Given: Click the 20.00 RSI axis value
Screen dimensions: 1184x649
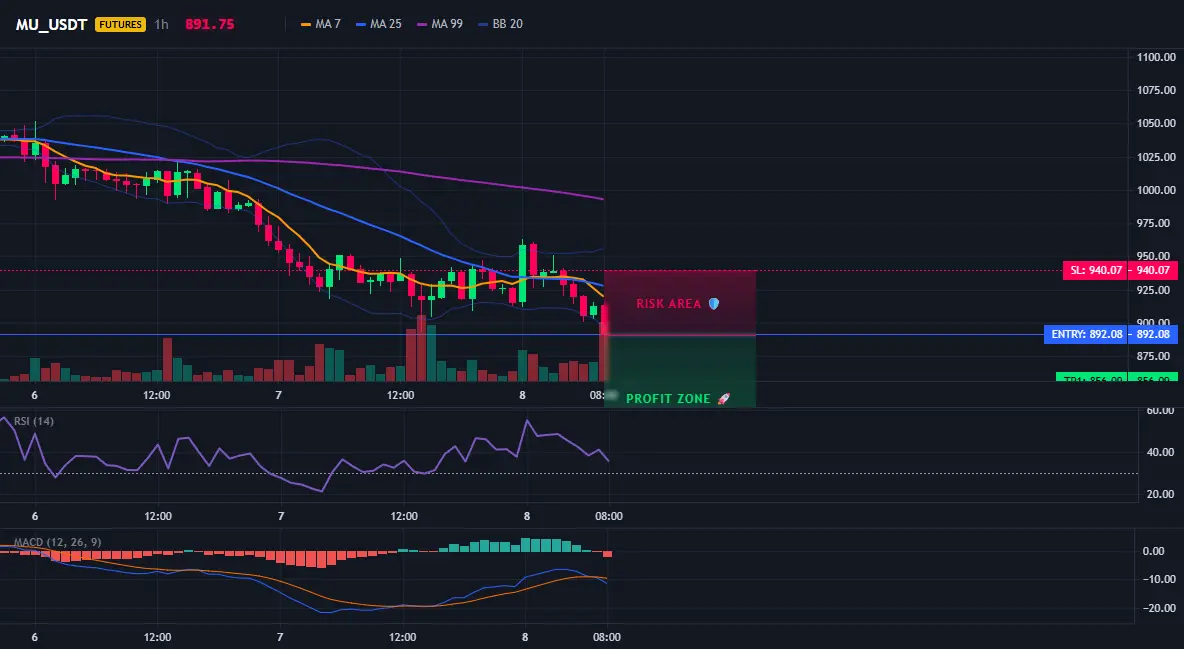Looking at the screenshot, I should [x=1160, y=493].
